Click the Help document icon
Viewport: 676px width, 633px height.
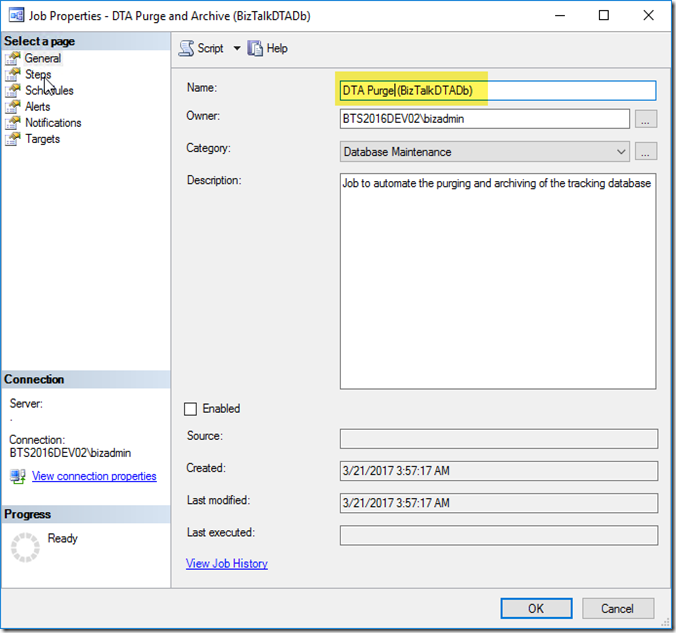[255, 48]
